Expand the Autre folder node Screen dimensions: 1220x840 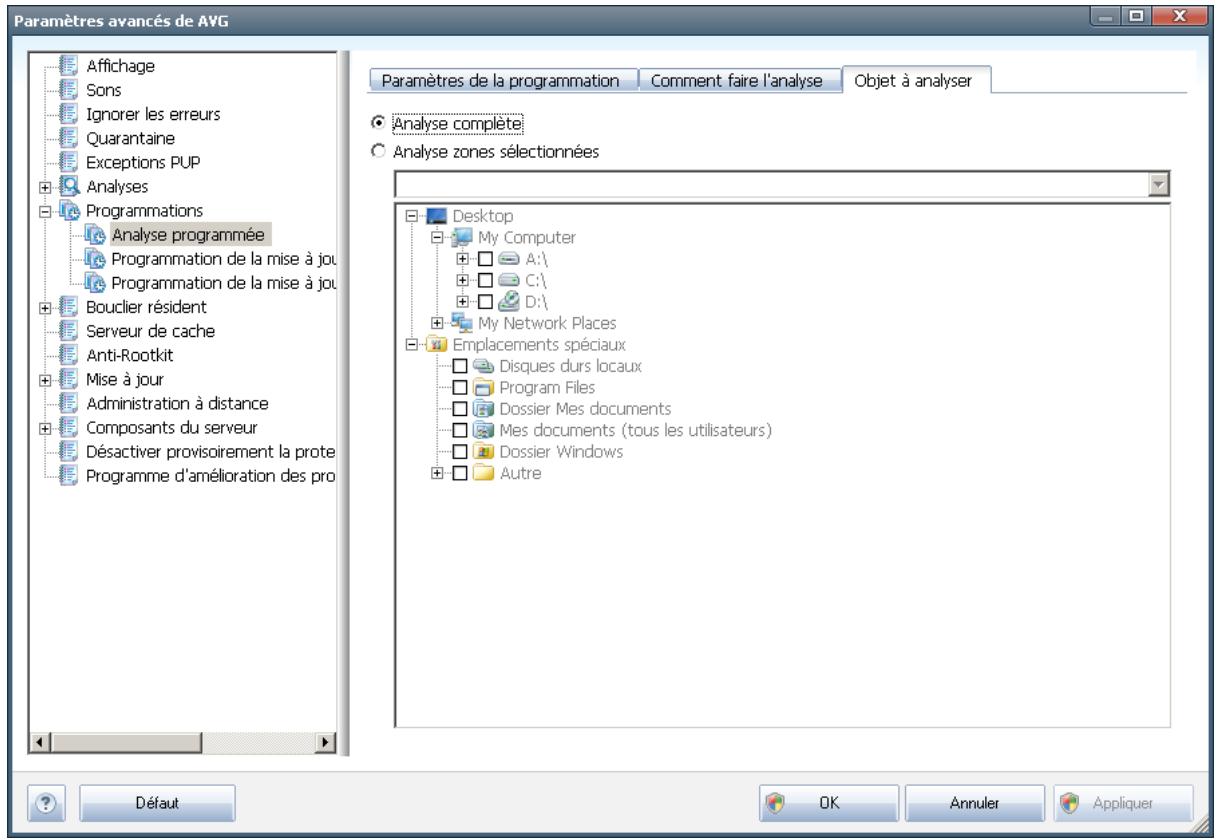(437, 473)
